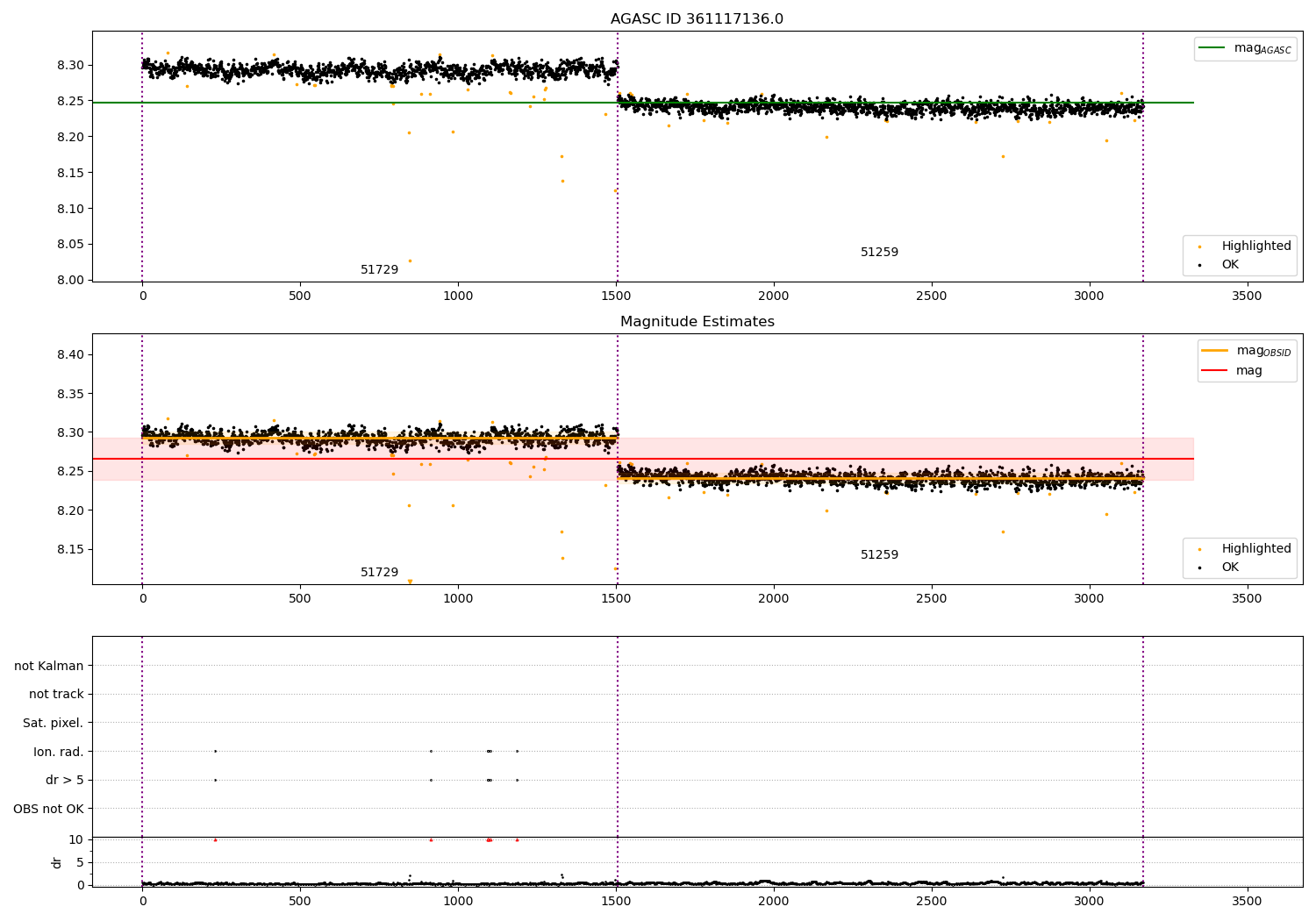Click the '8.35' y tick of Magnitude Estimates plot
The height and width of the screenshot is (921, 1316).
70,394
